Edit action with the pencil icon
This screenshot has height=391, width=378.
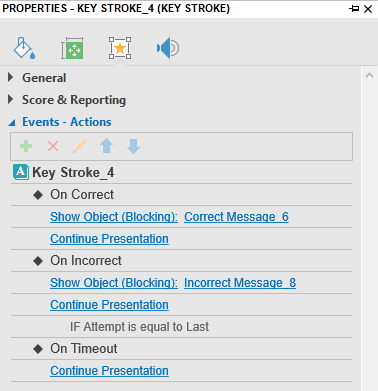(80, 146)
